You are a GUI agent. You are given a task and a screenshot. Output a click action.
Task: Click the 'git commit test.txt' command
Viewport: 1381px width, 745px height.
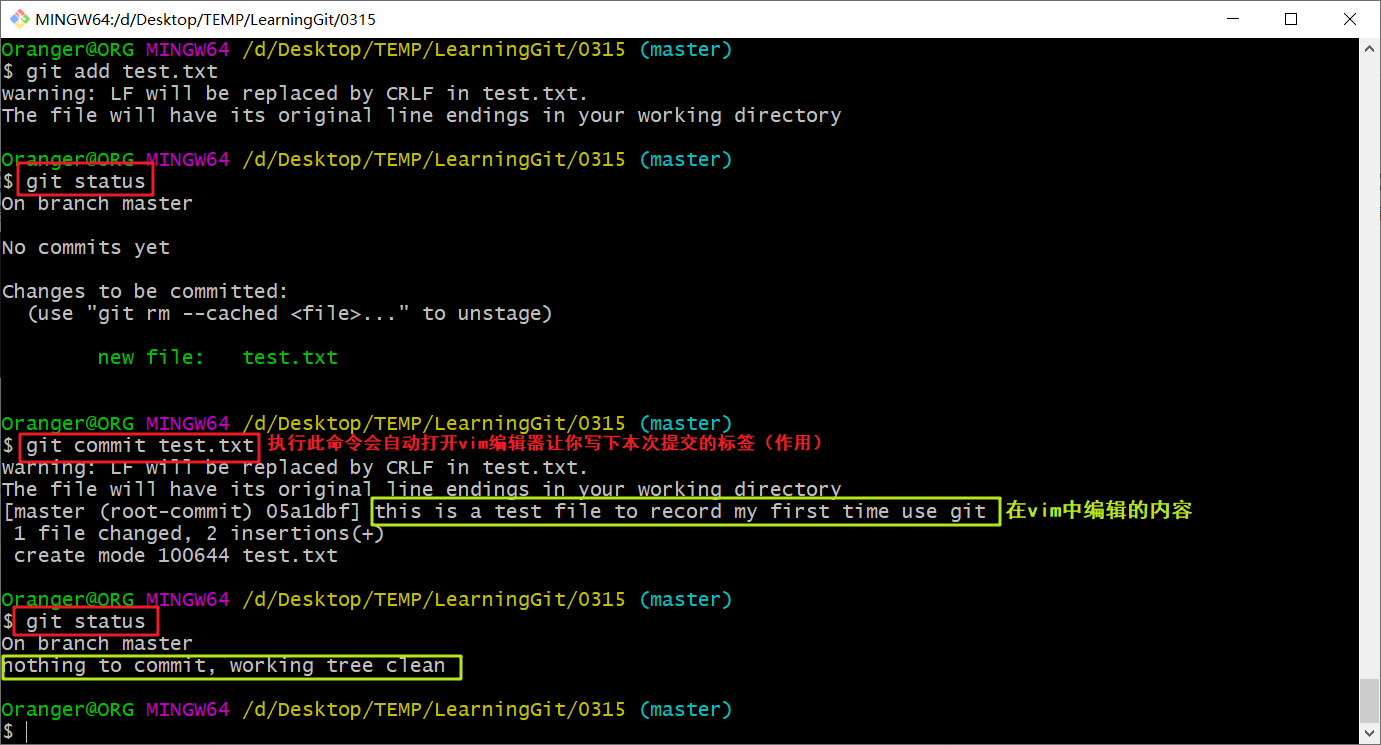pos(140,446)
